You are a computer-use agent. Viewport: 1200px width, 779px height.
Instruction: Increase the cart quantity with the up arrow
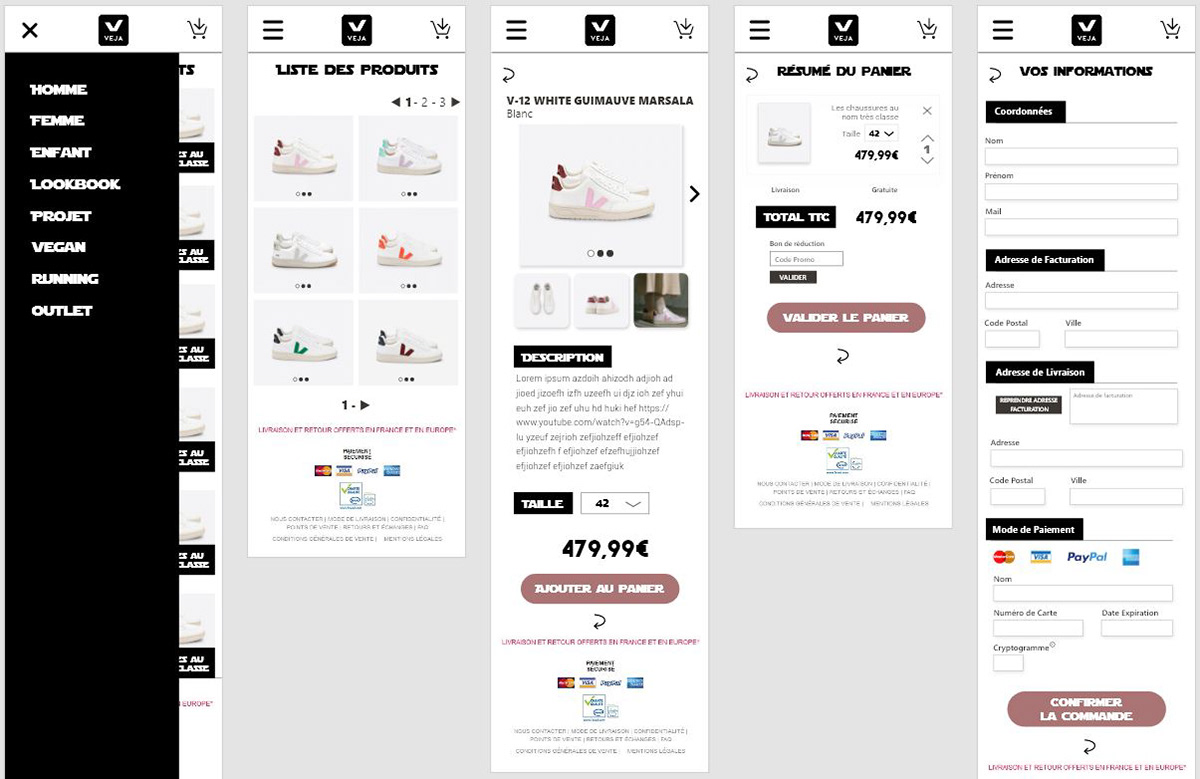coord(927,139)
